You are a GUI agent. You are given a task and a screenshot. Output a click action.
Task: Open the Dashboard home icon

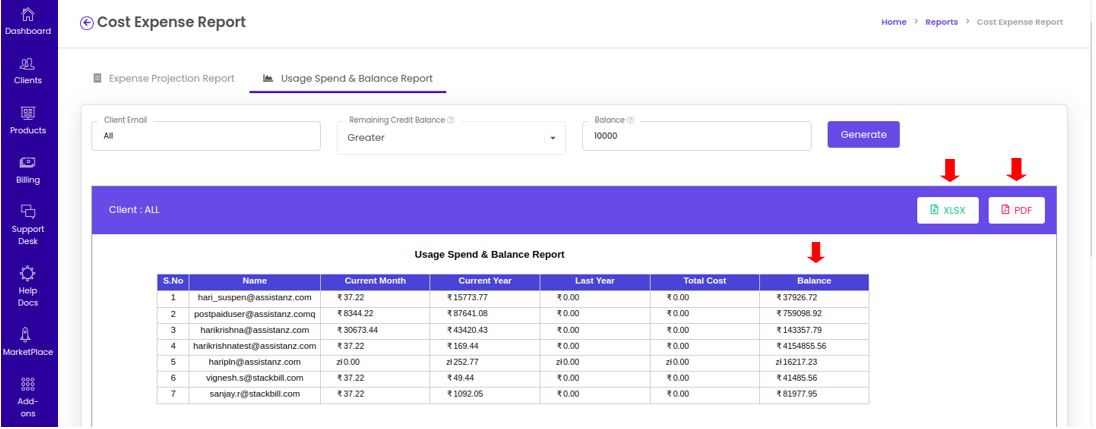[x=28, y=13]
